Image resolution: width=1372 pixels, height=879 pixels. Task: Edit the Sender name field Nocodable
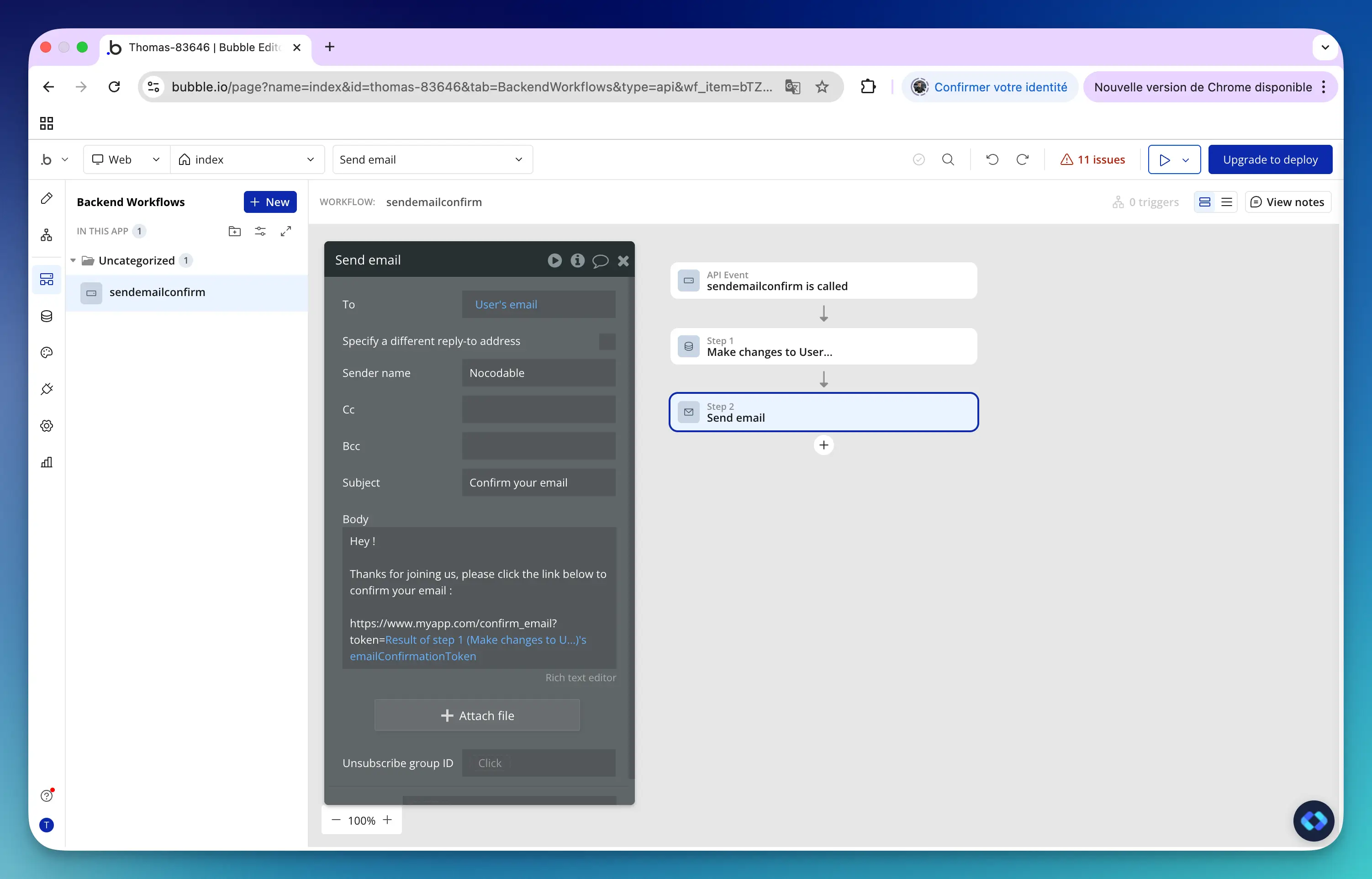[538, 373]
